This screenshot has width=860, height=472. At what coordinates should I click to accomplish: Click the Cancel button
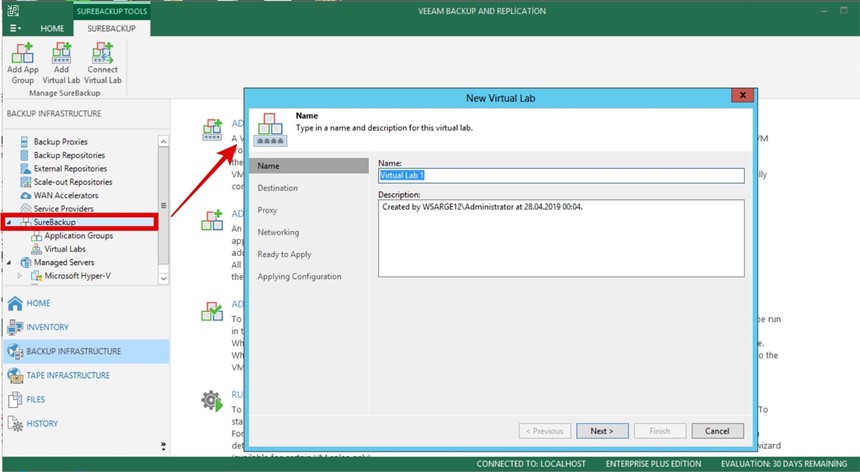(x=717, y=431)
